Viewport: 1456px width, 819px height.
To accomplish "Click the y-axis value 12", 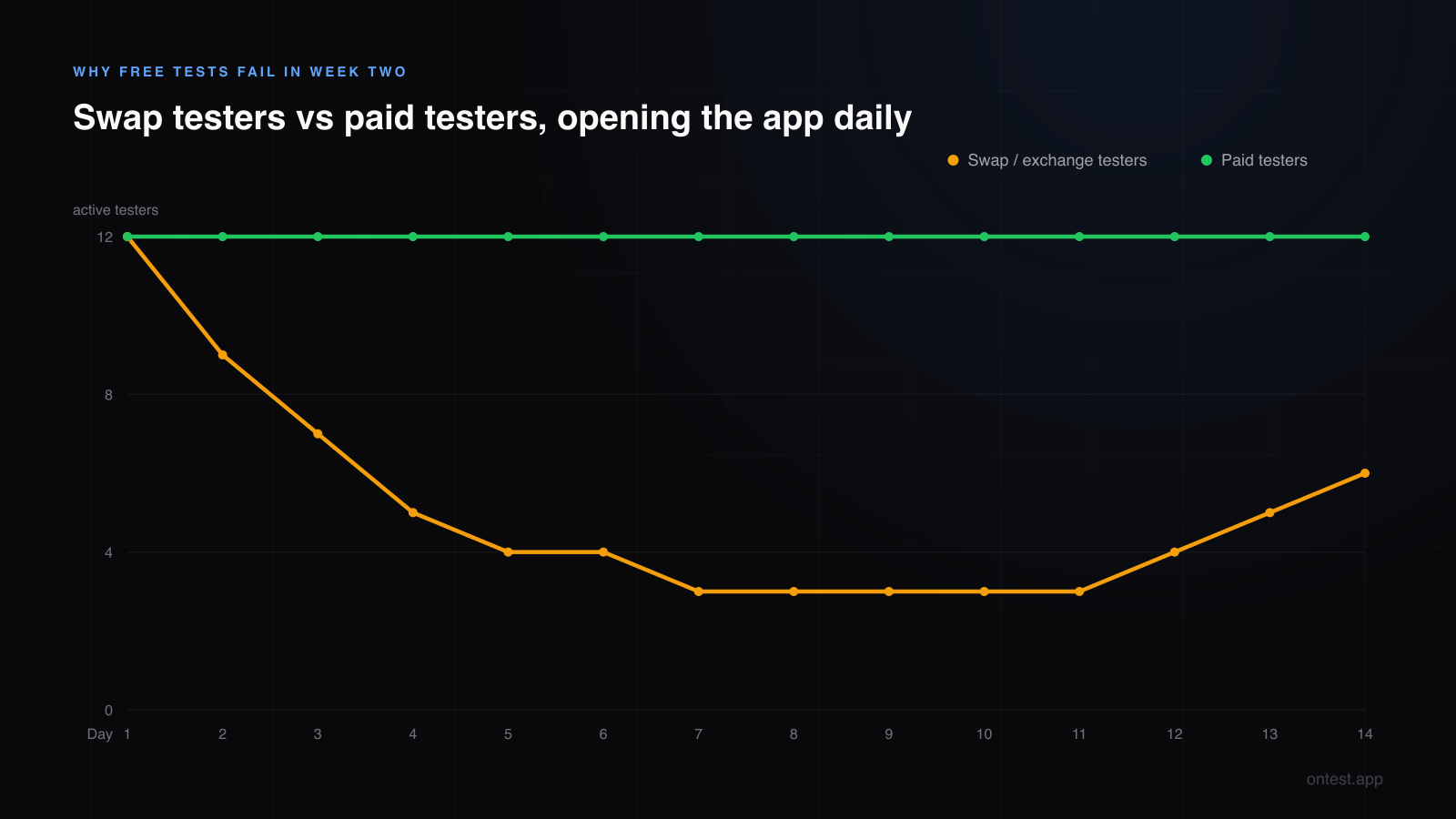I will [x=106, y=237].
